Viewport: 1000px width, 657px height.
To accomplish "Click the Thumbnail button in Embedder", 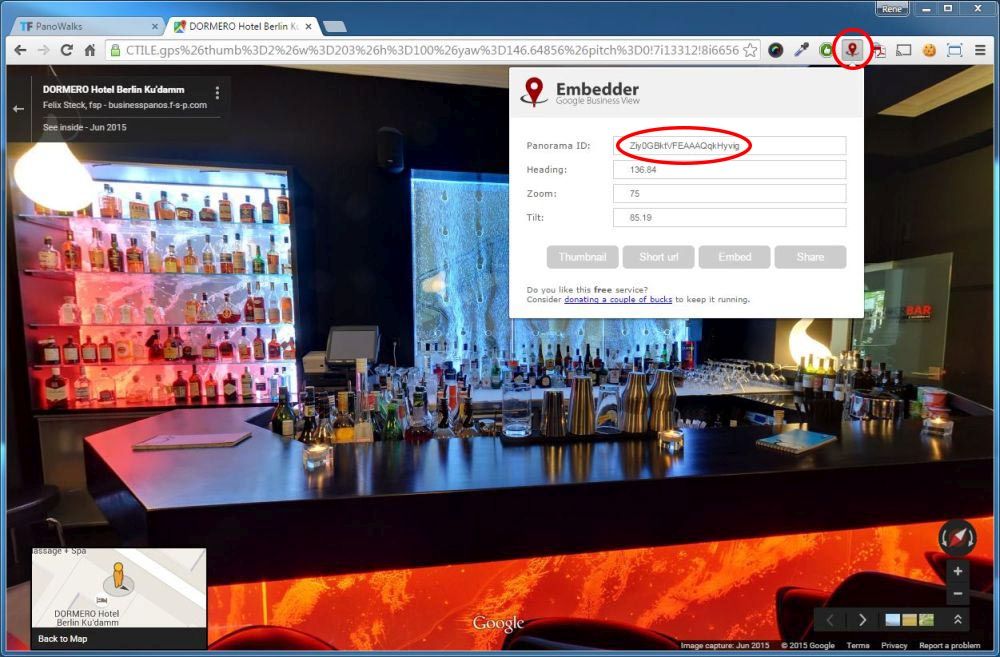I will 582,257.
